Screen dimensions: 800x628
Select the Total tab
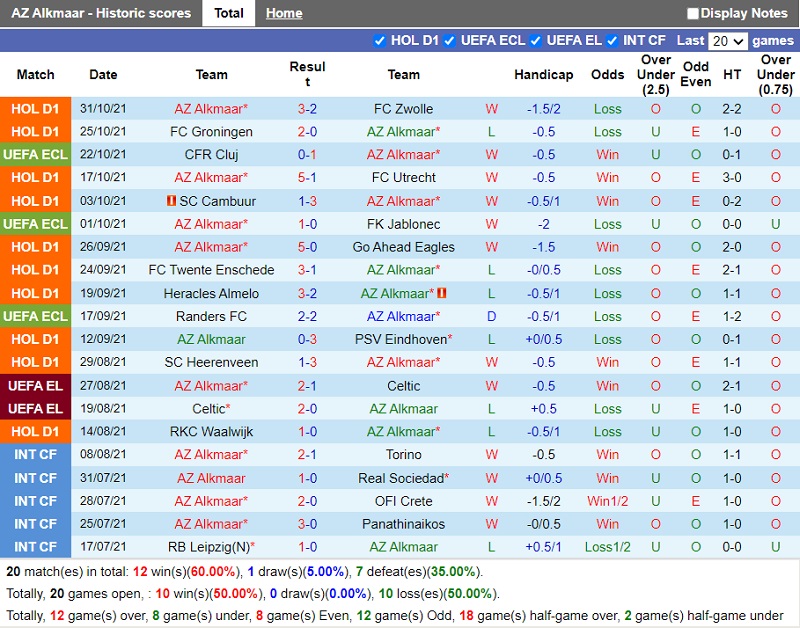pos(229,13)
